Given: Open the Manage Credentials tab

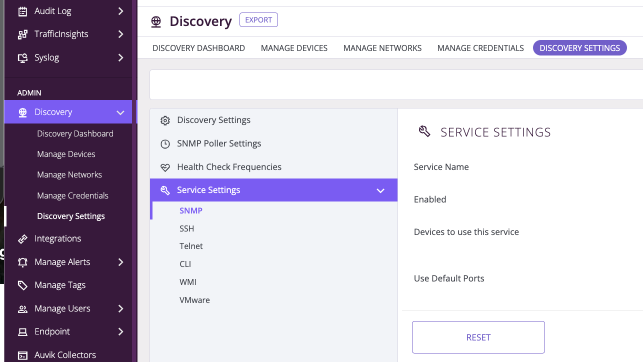Looking at the screenshot, I should point(480,48).
